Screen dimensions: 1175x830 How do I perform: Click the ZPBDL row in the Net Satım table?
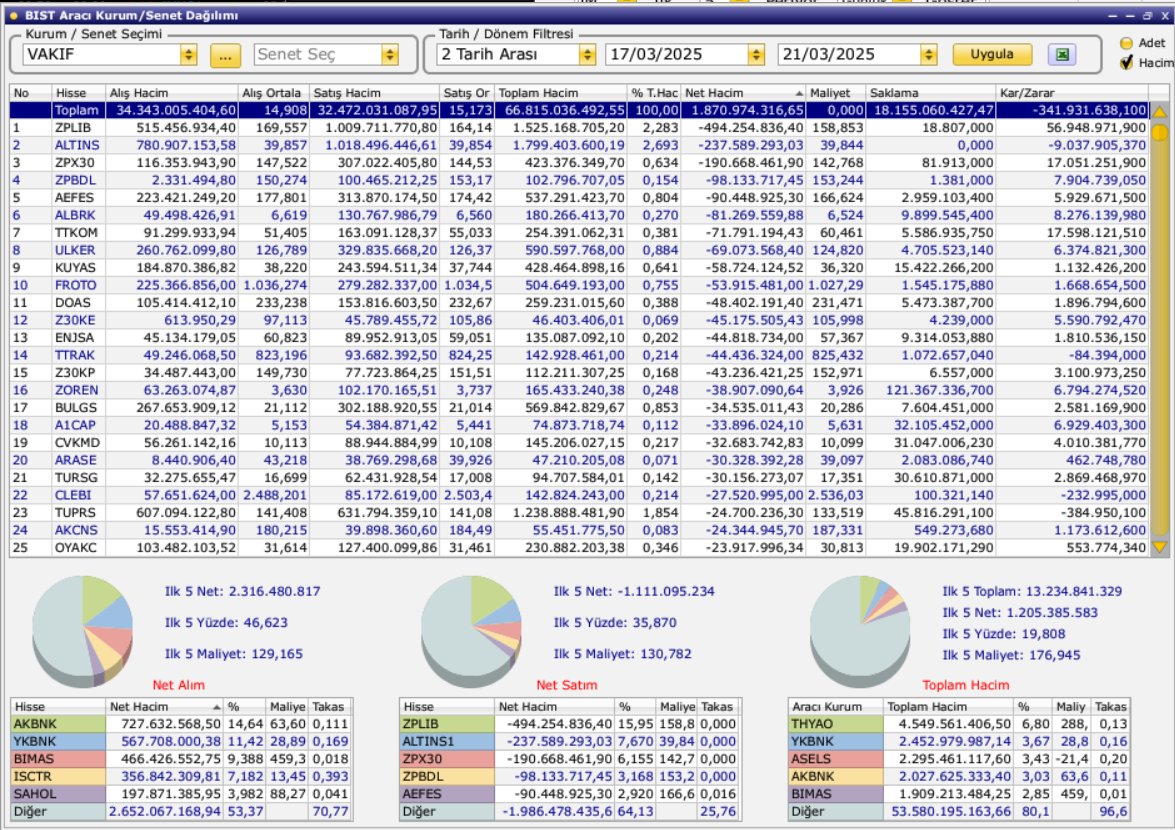click(570, 777)
